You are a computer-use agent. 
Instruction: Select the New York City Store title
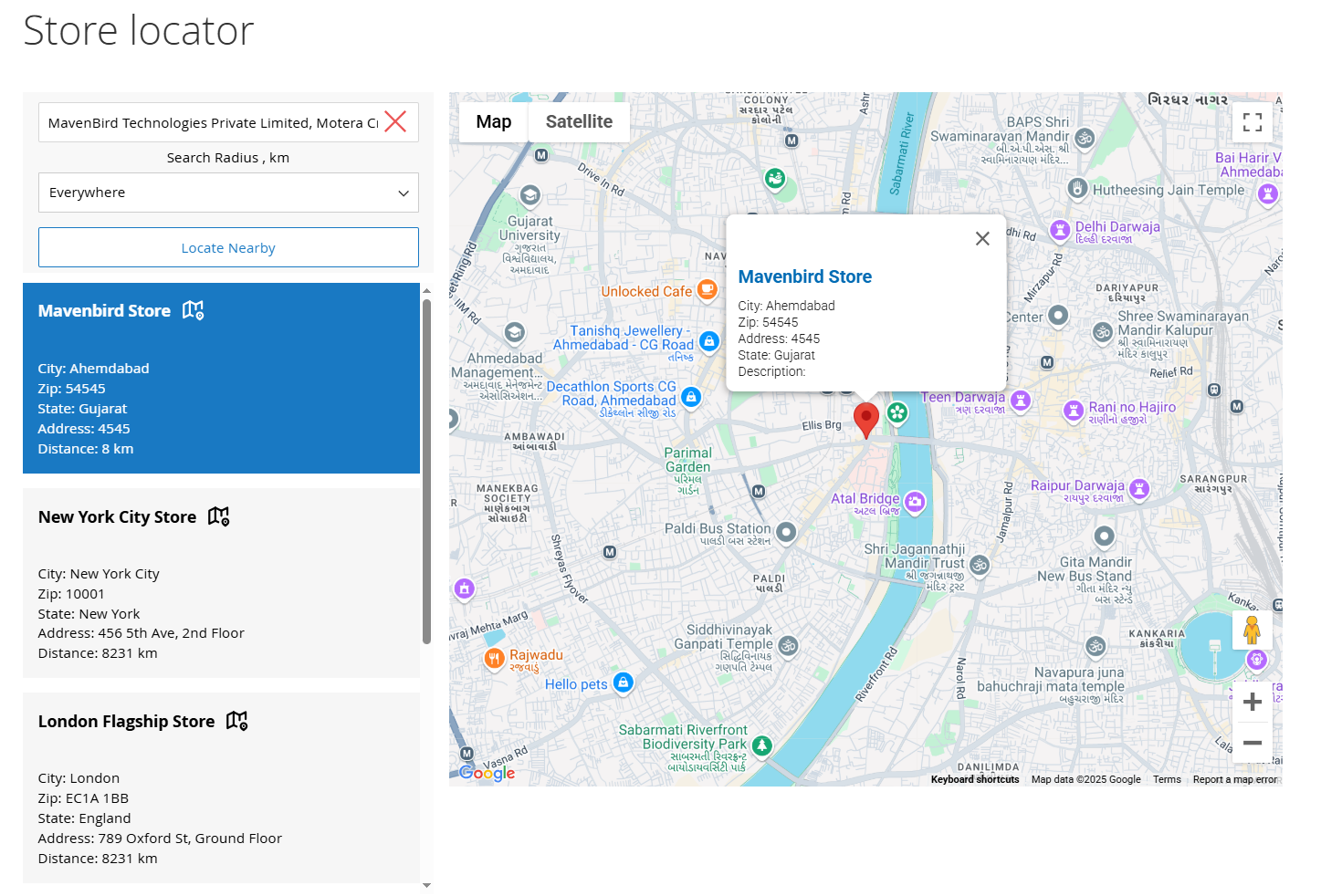click(x=117, y=517)
